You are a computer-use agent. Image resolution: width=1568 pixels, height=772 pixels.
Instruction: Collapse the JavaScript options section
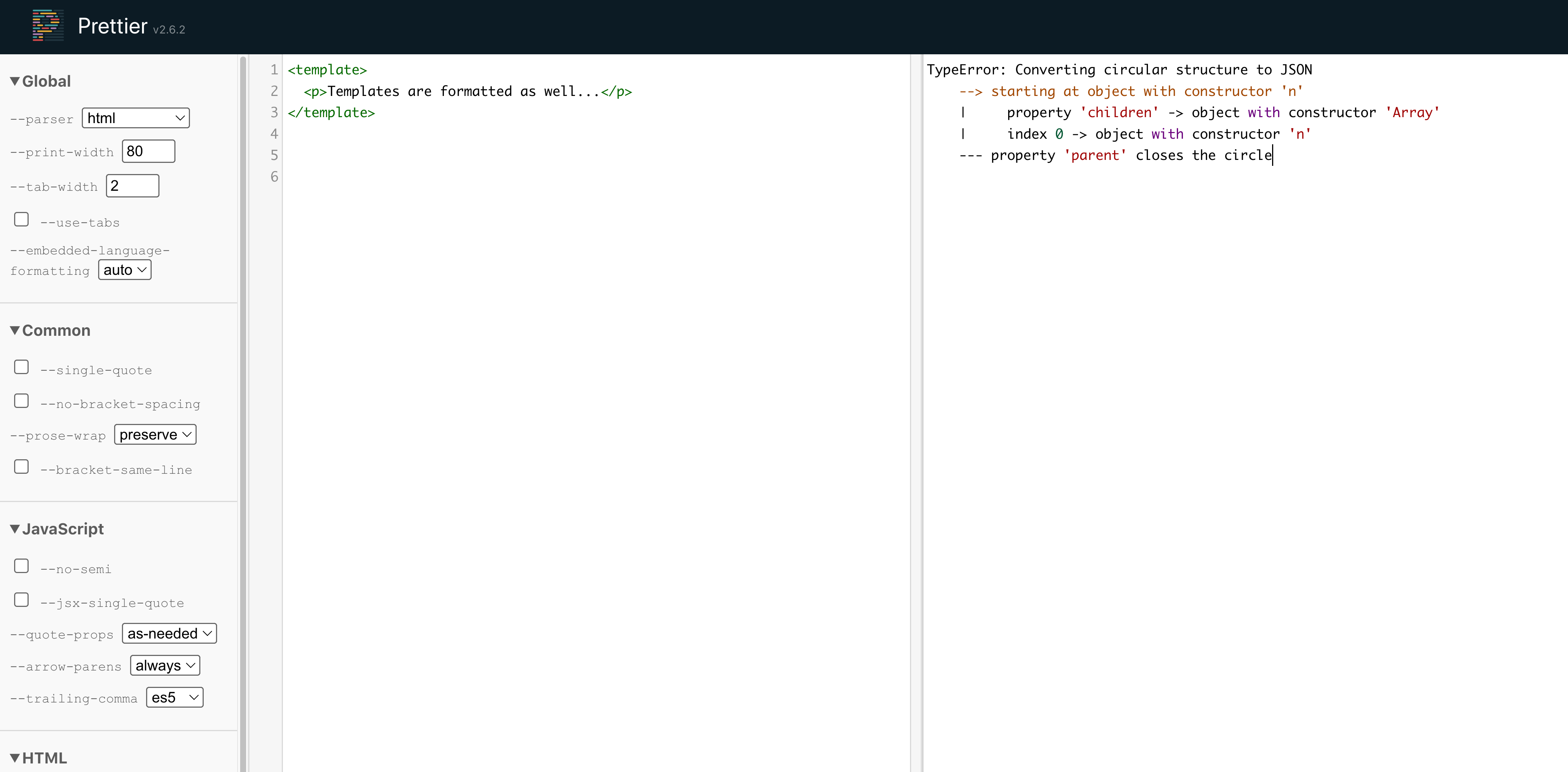point(57,528)
